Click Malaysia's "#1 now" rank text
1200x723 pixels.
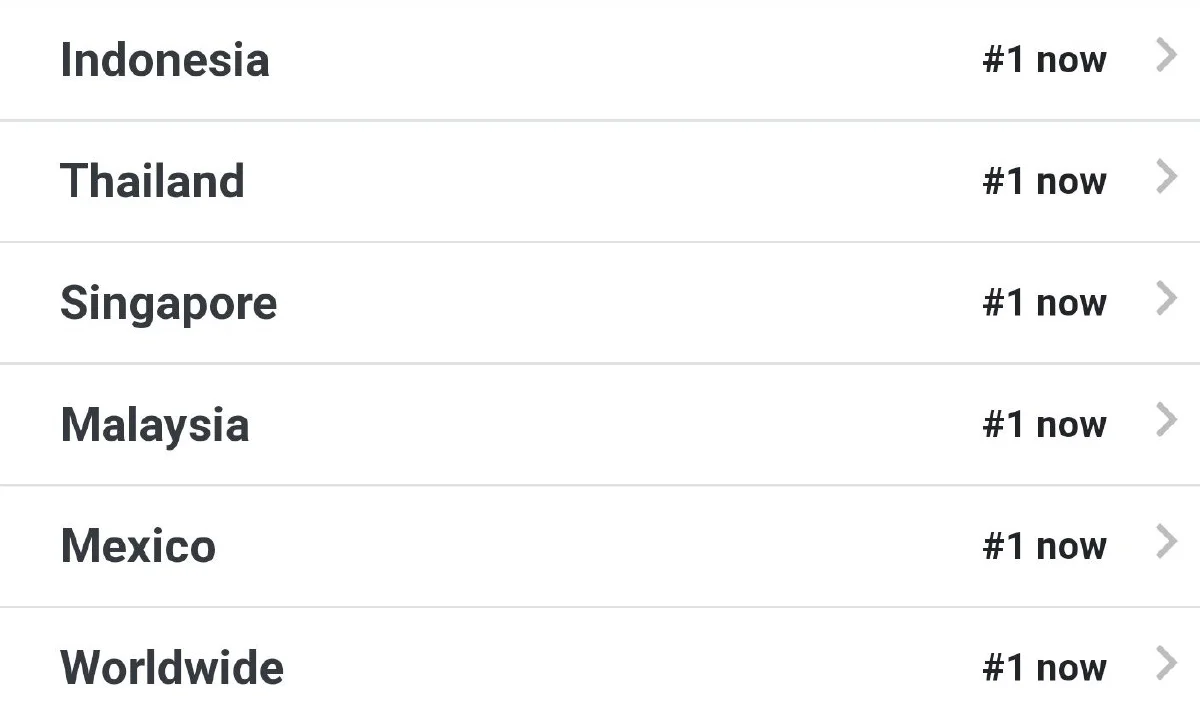[x=1044, y=425]
